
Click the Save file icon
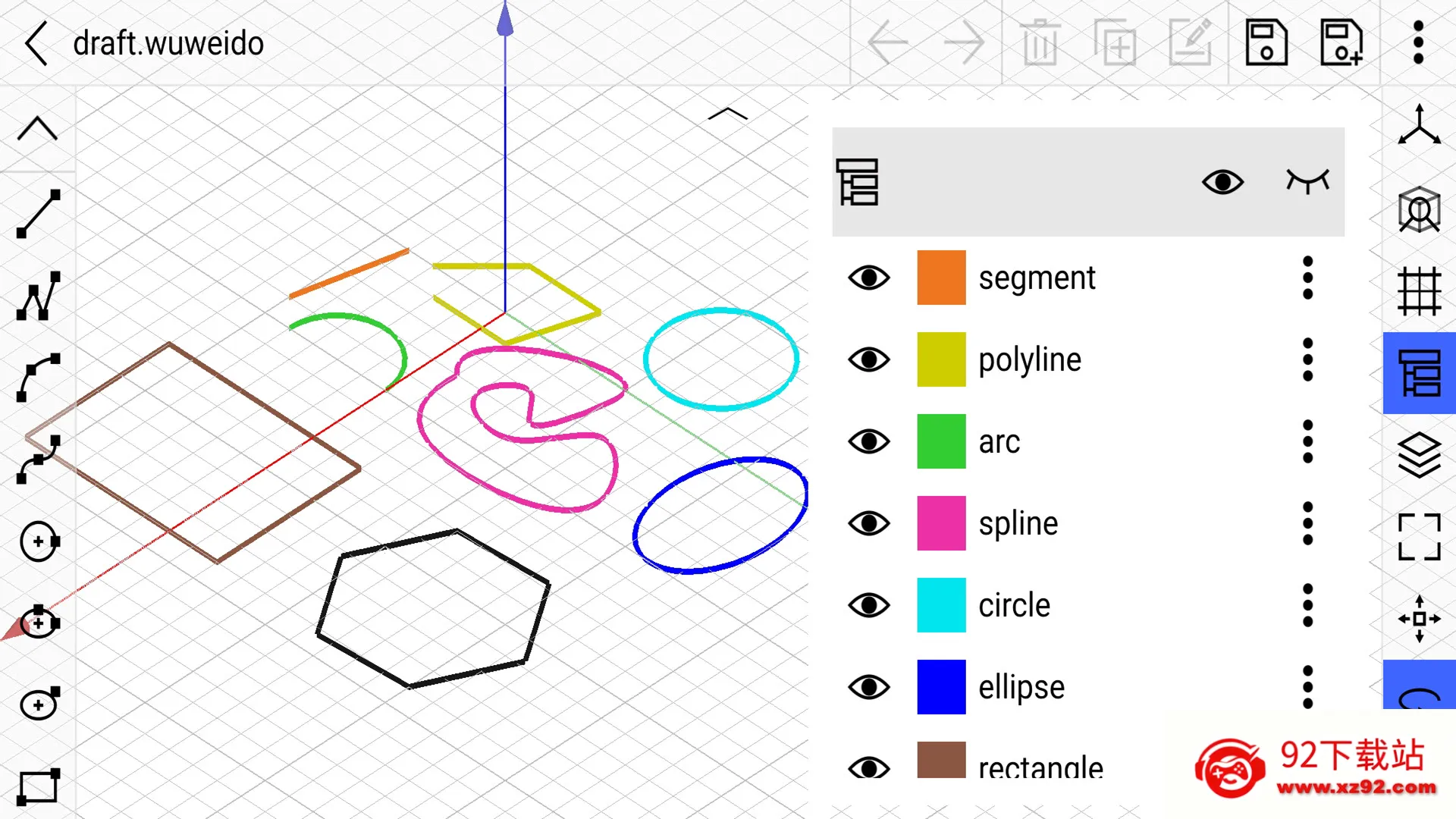(1266, 43)
